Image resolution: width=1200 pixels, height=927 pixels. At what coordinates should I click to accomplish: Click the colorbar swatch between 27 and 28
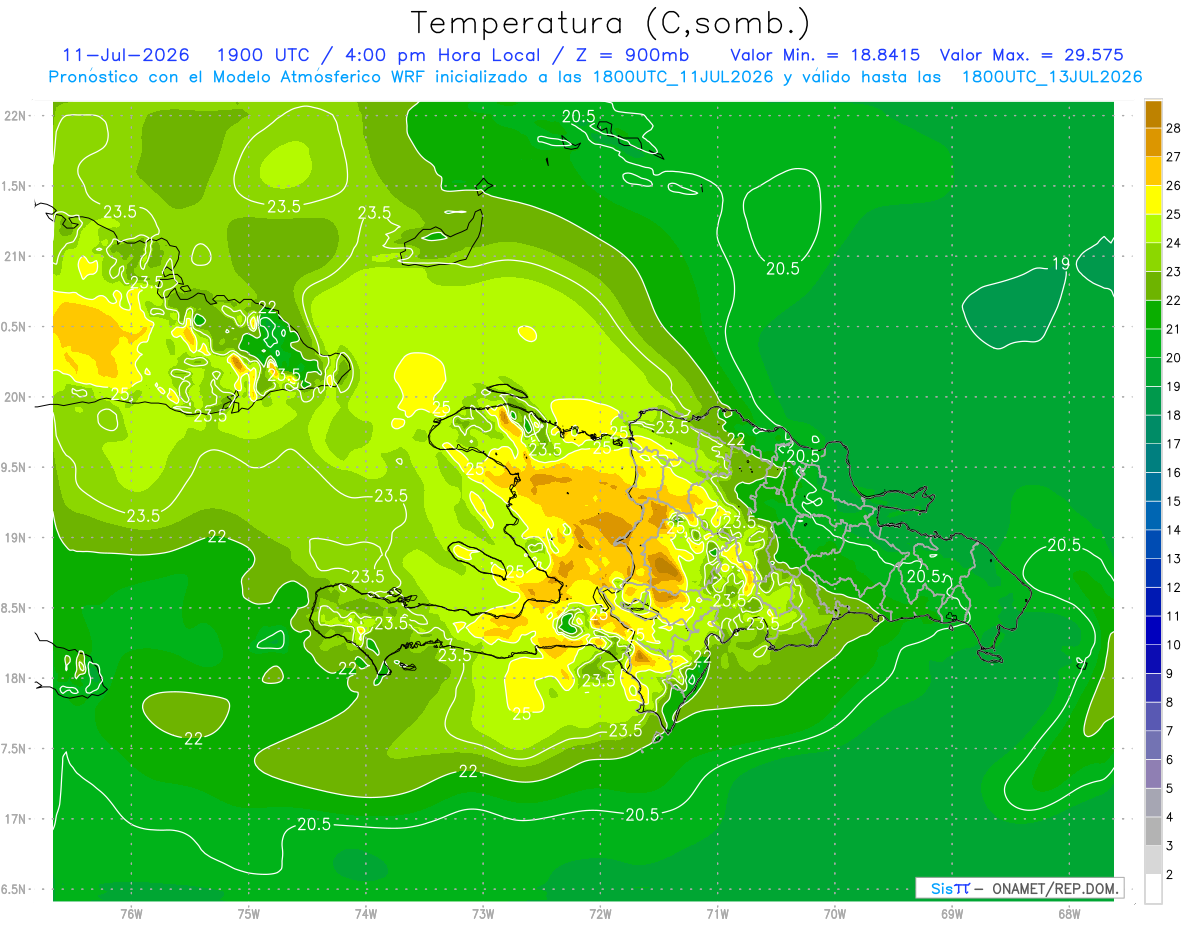tap(1153, 142)
